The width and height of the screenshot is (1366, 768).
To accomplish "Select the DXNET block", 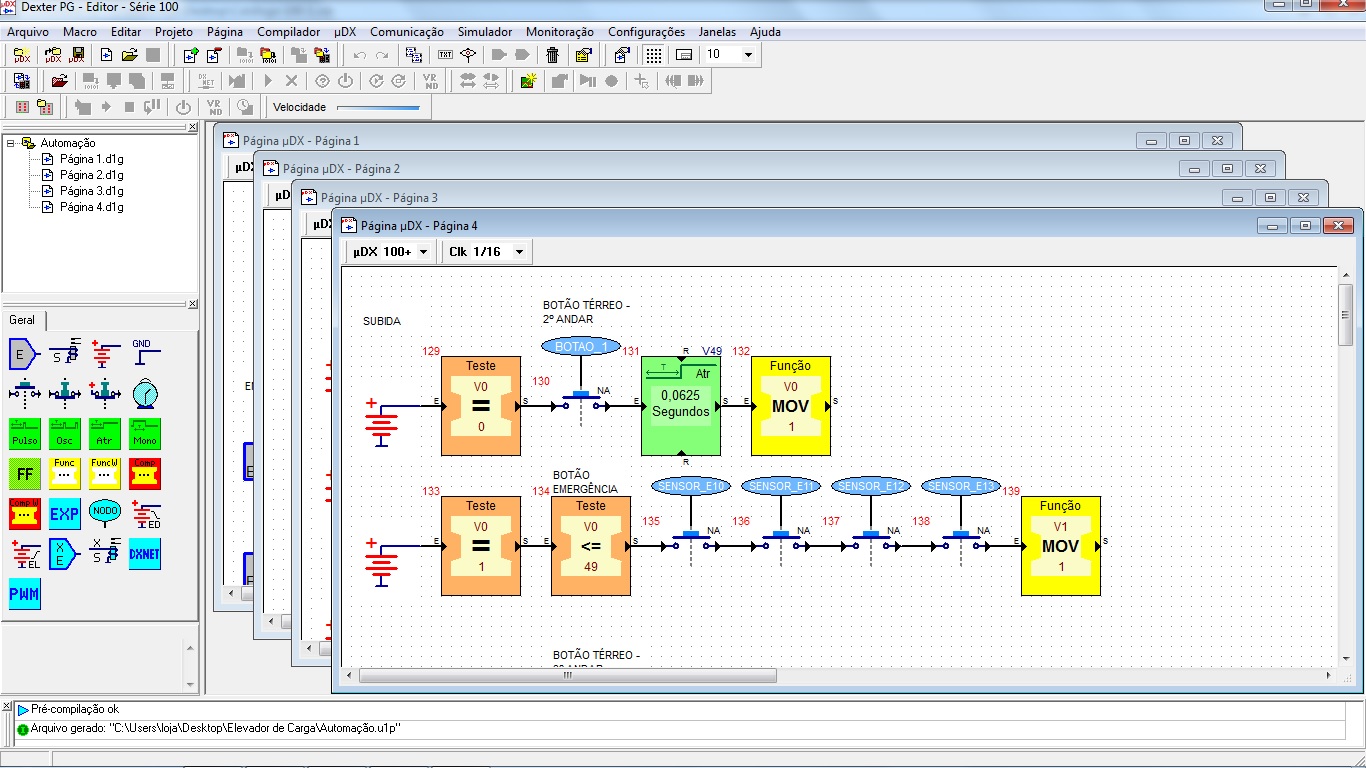I will (144, 553).
